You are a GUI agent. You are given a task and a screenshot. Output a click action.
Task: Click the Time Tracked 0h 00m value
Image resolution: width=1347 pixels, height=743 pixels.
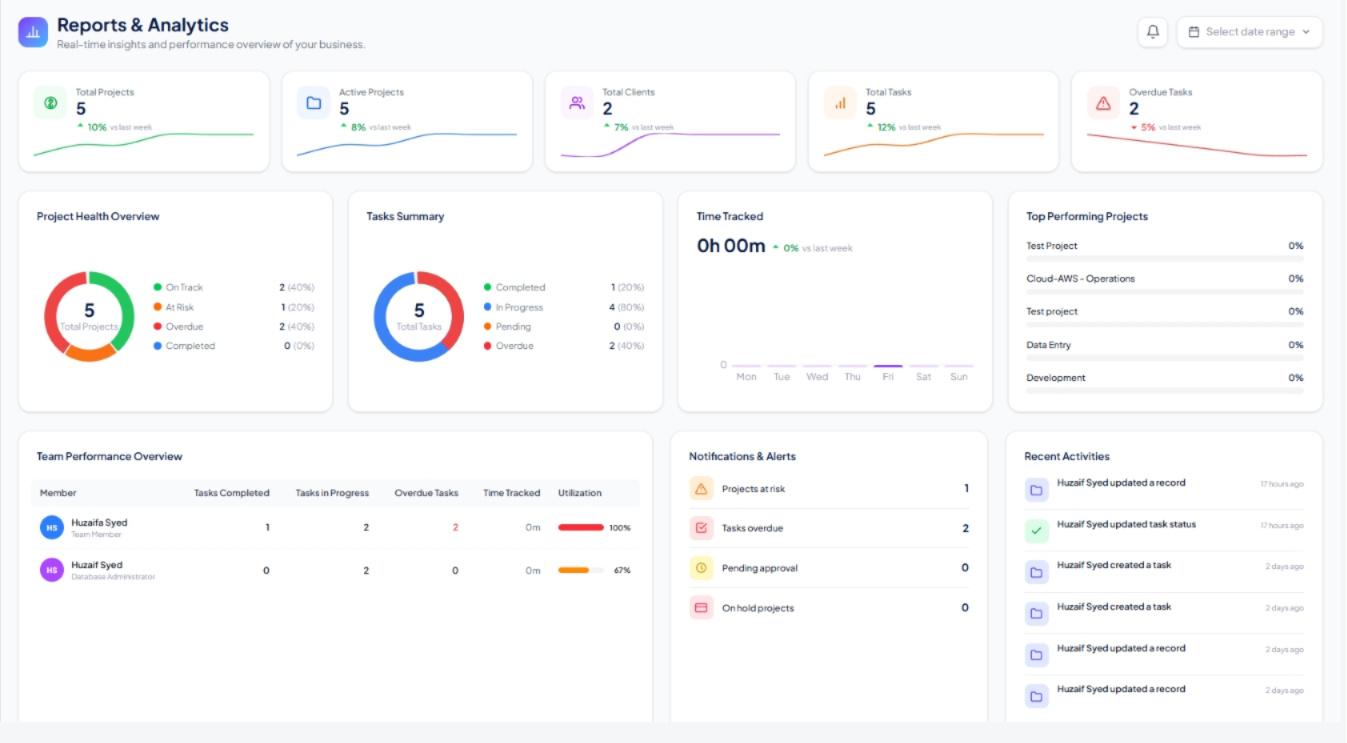731,246
